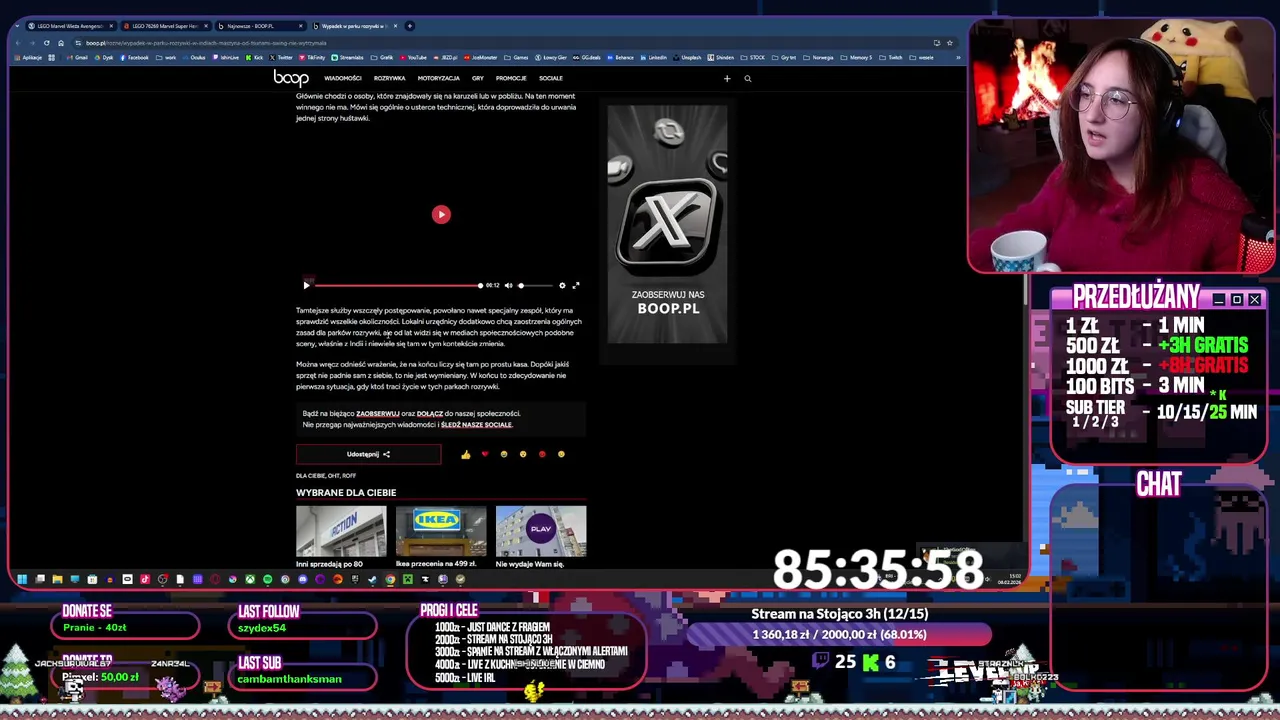Switch to LEGO Marvel Wieża Avengers tab
This screenshot has width=1280, height=720.
pos(69,26)
